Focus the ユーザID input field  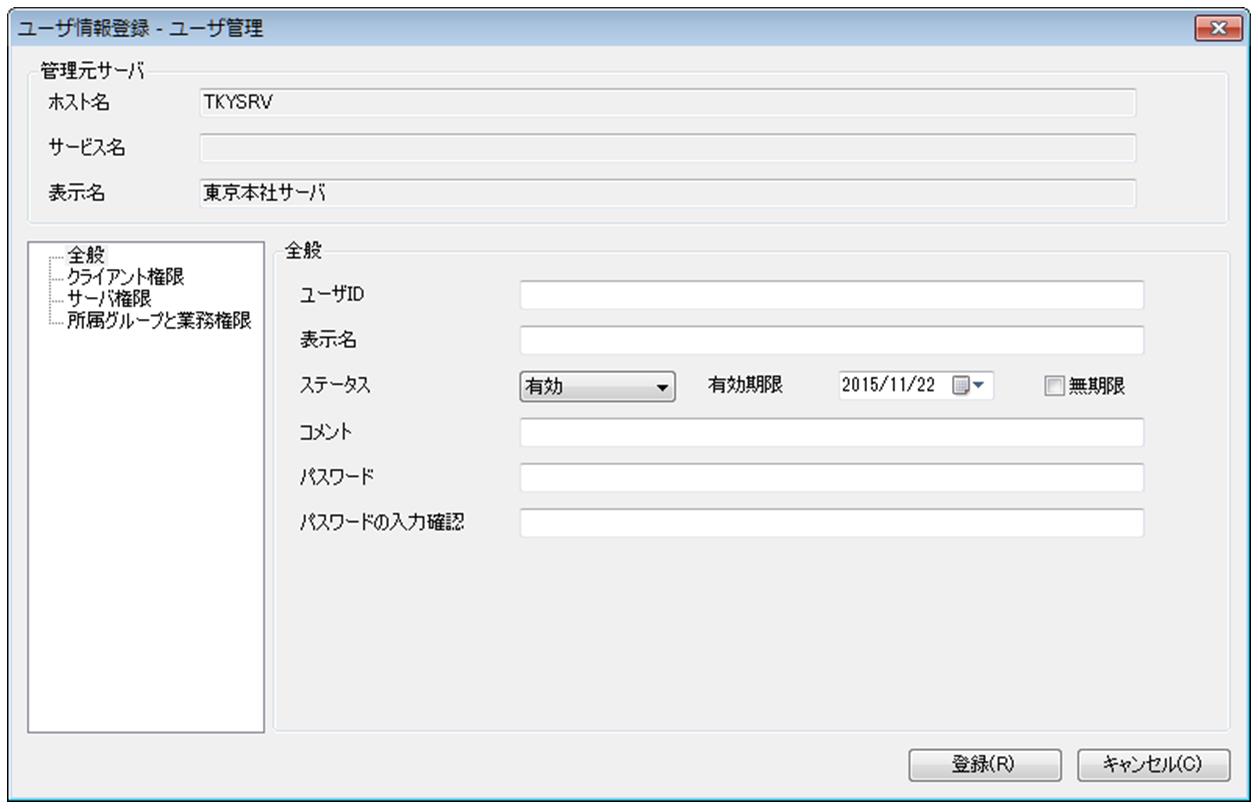[x=831, y=295]
